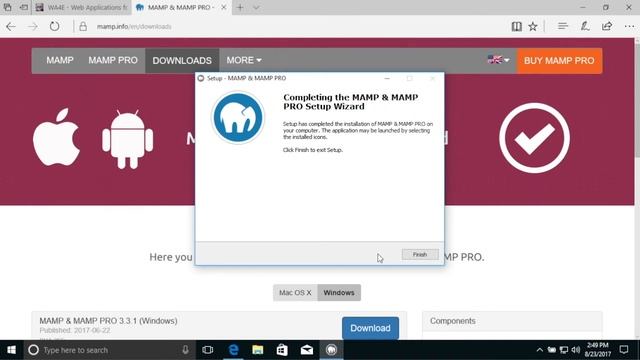Open the Mail app from taskbar
Viewport: 640px width, 360px height.
pos(307,350)
